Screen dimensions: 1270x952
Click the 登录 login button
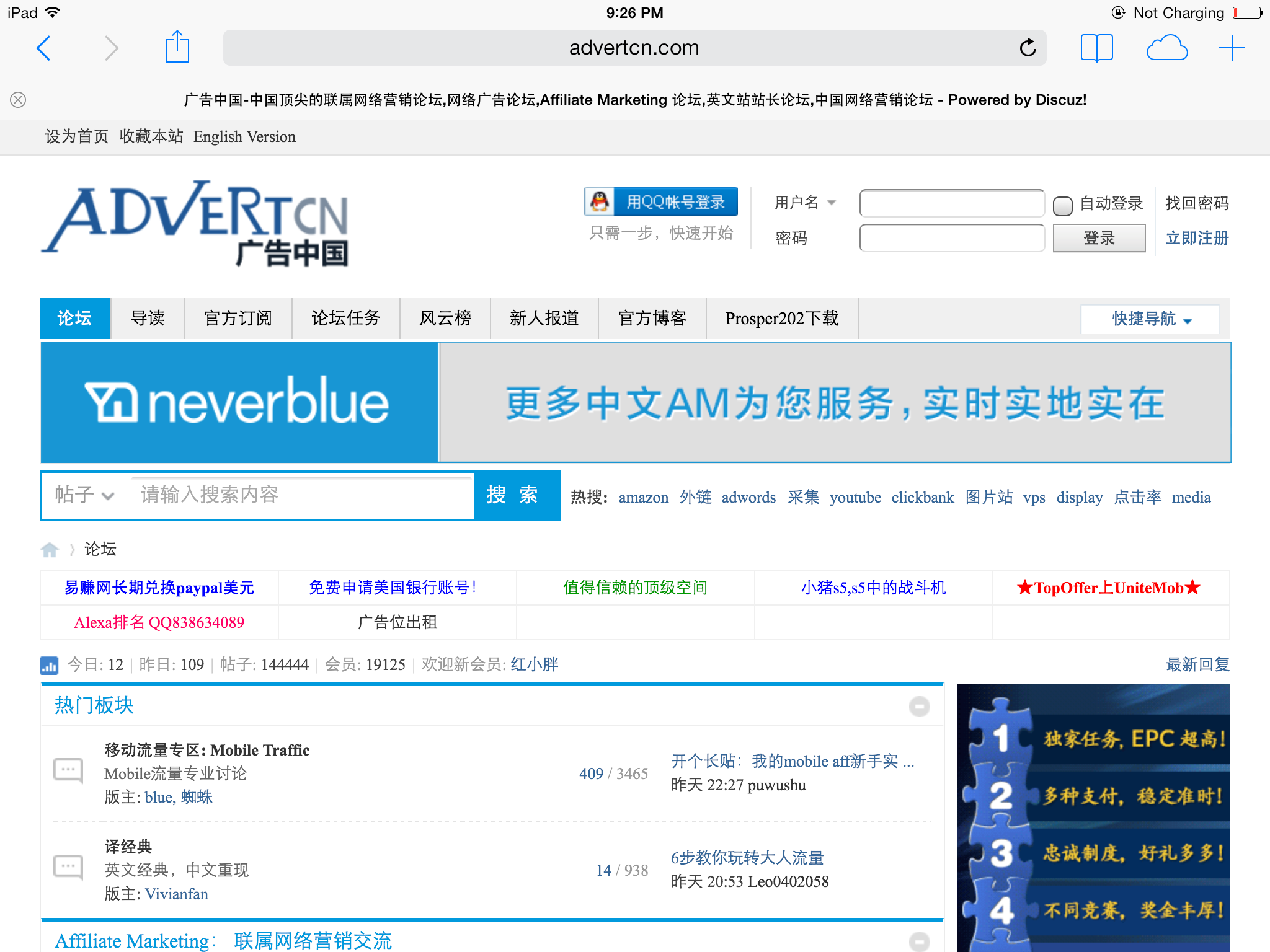point(1099,238)
